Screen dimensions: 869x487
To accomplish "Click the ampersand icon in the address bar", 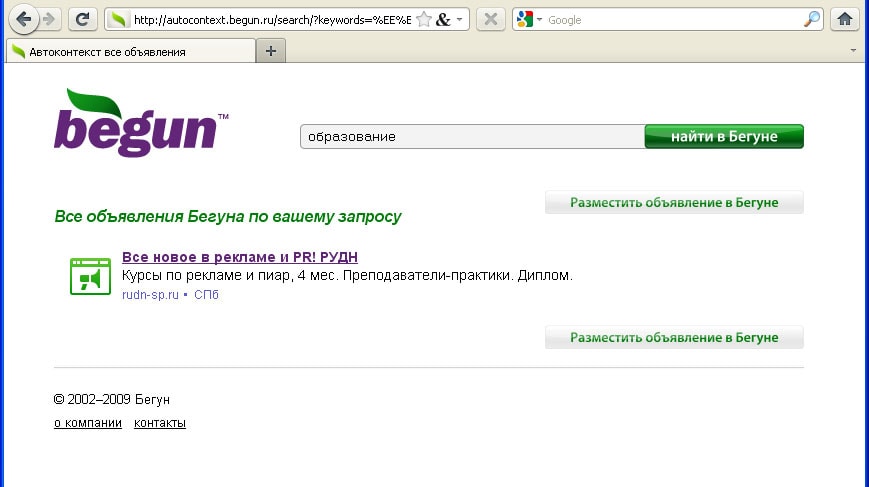I will pos(443,20).
